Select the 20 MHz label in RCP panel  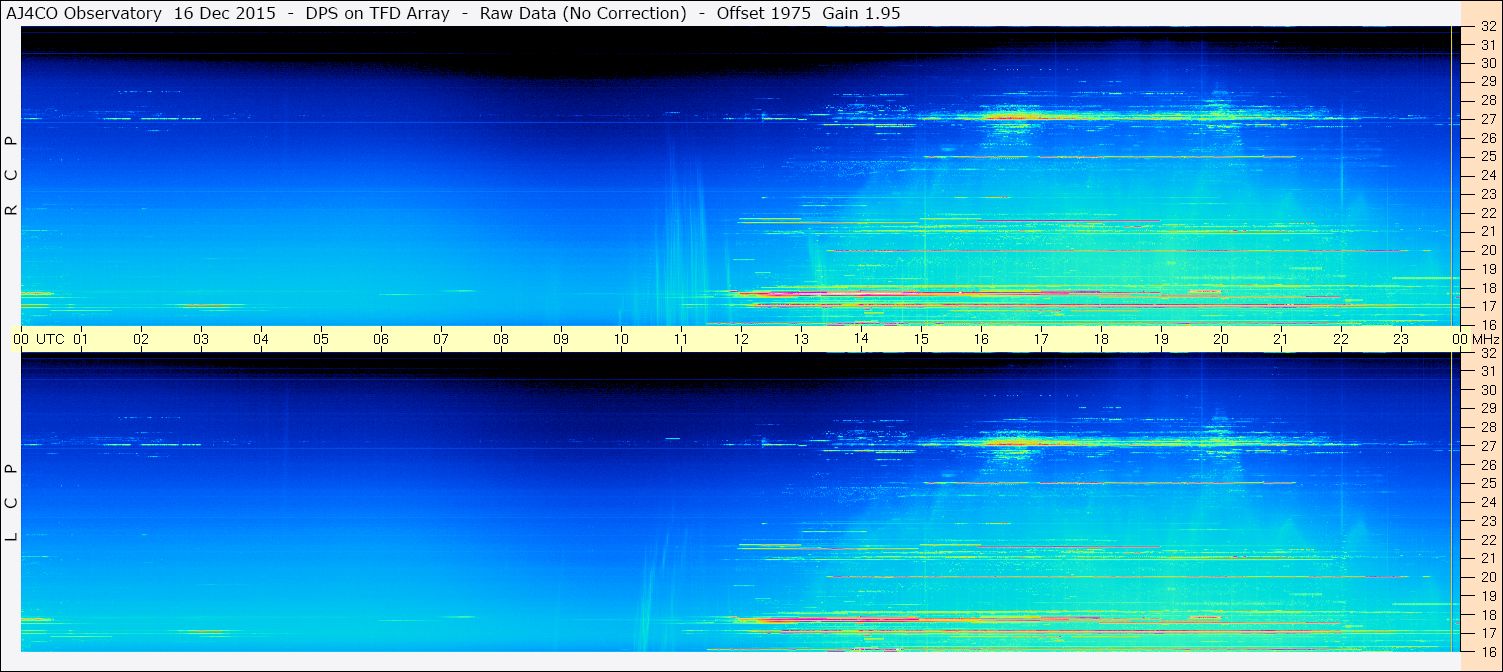click(1488, 250)
